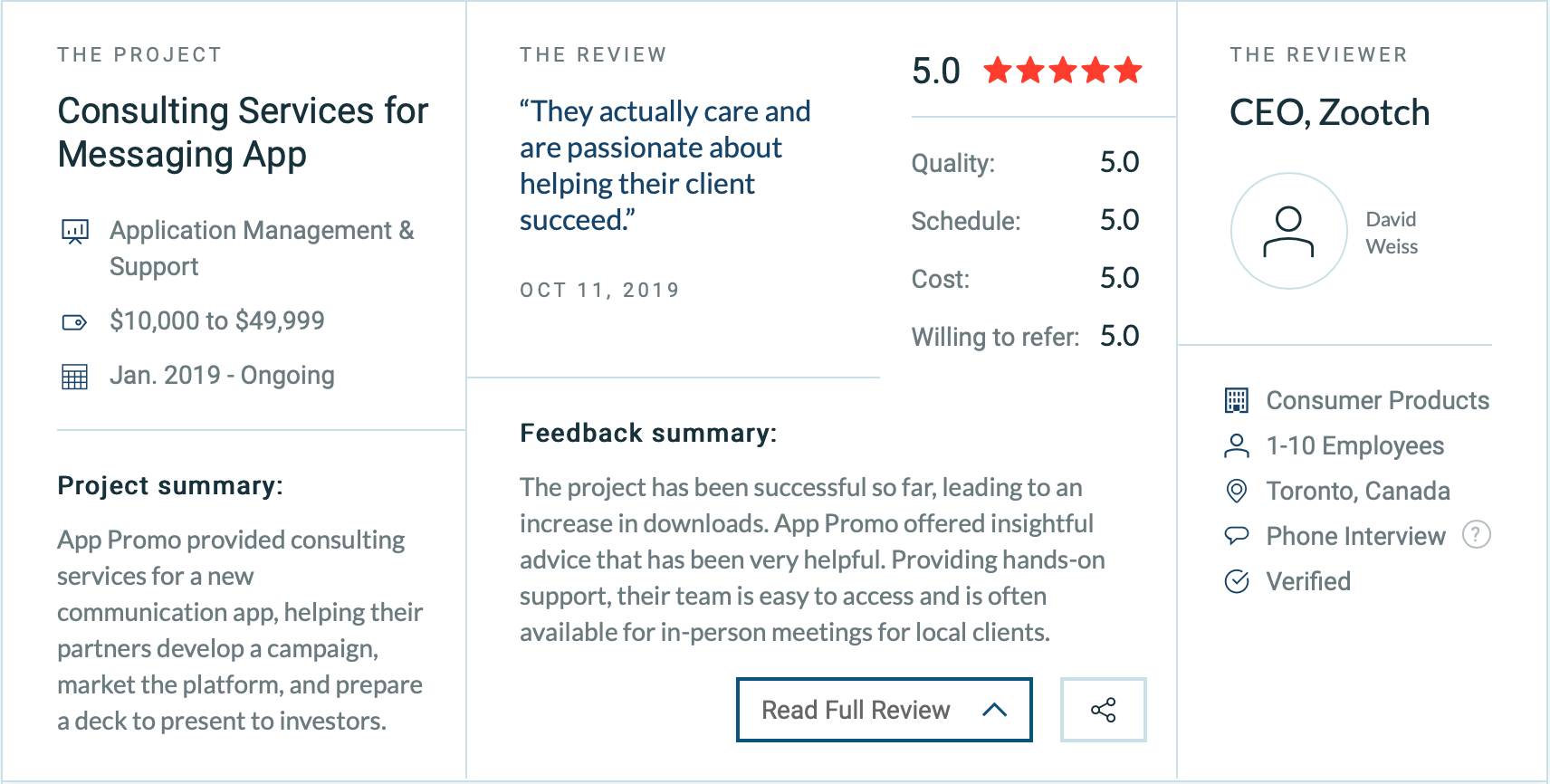Click the Read Full Review button

tap(885, 710)
